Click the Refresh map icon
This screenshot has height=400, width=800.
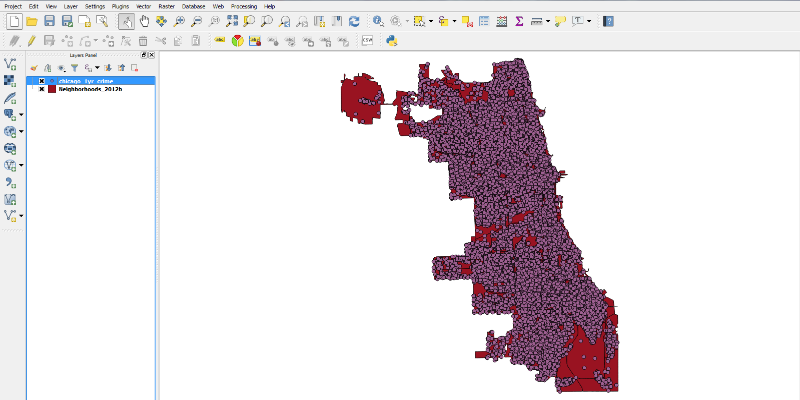click(356, 21)
